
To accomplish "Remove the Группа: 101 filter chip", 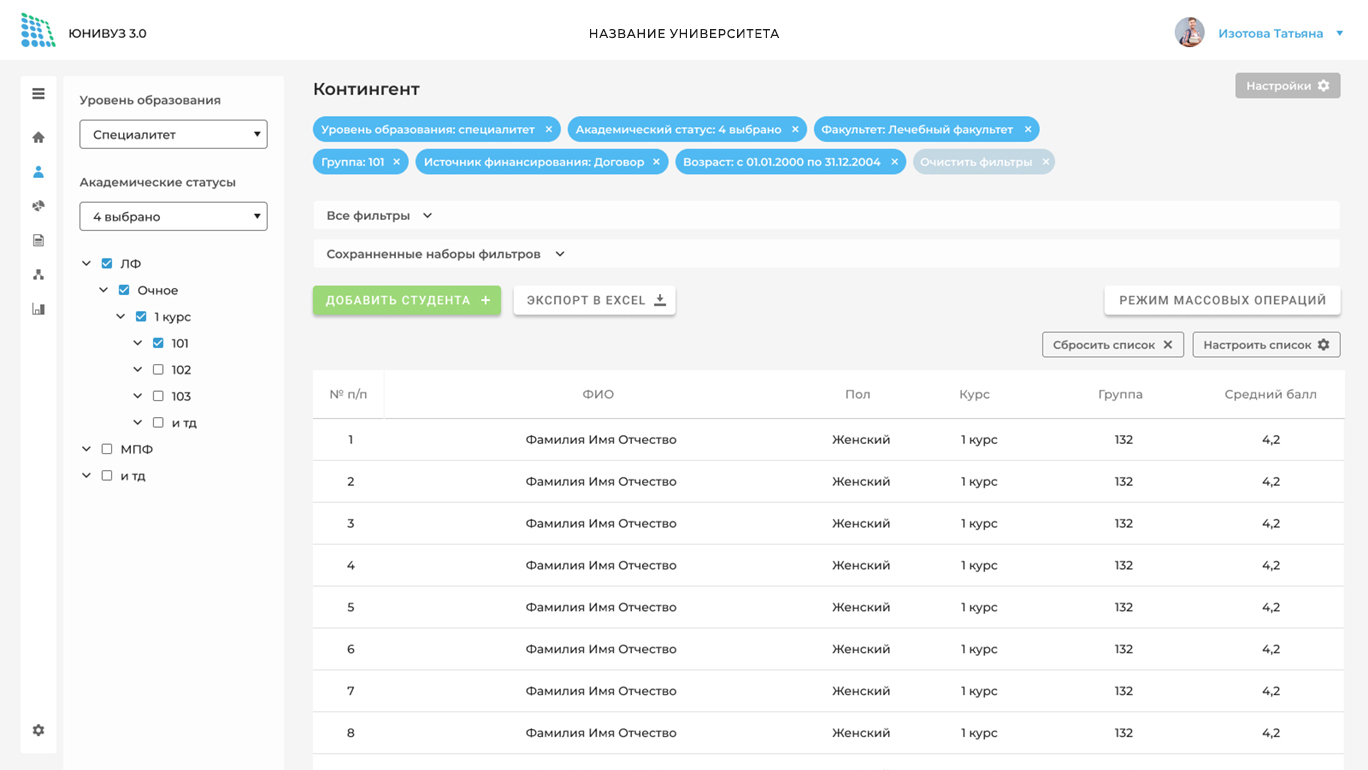I will pos(396,162).
